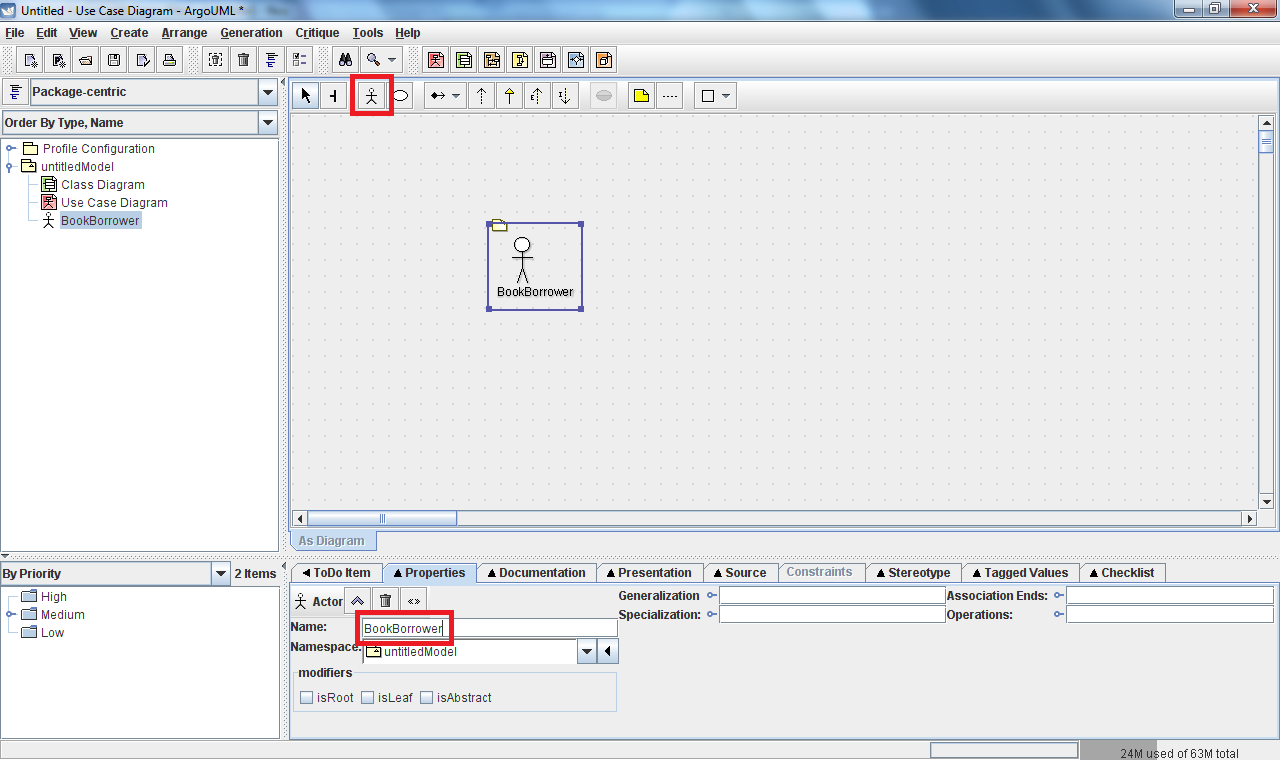Select Use Case Diagram in the tree

pos(113,203)
